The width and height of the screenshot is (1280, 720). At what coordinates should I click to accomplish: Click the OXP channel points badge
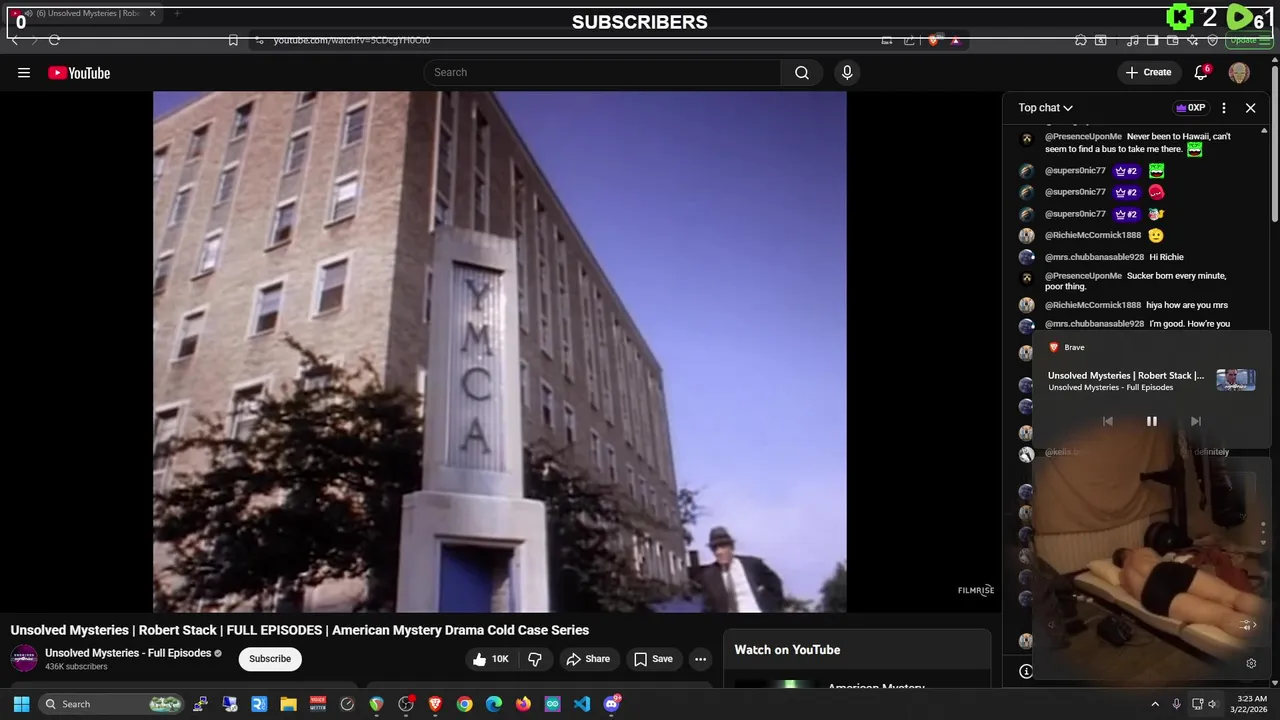coord(1190,108)
